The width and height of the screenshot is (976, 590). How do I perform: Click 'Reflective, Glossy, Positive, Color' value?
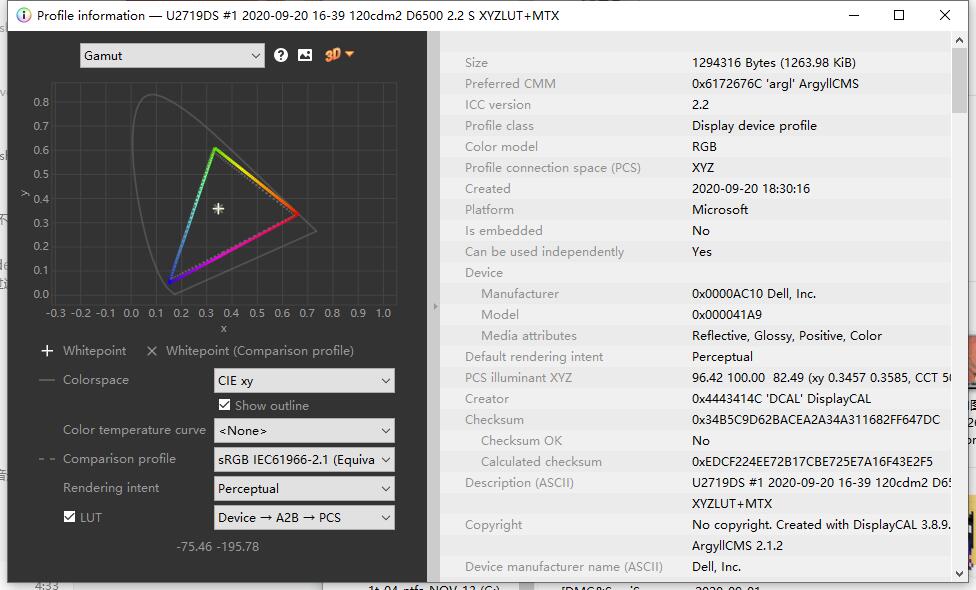tap(787, 335)
